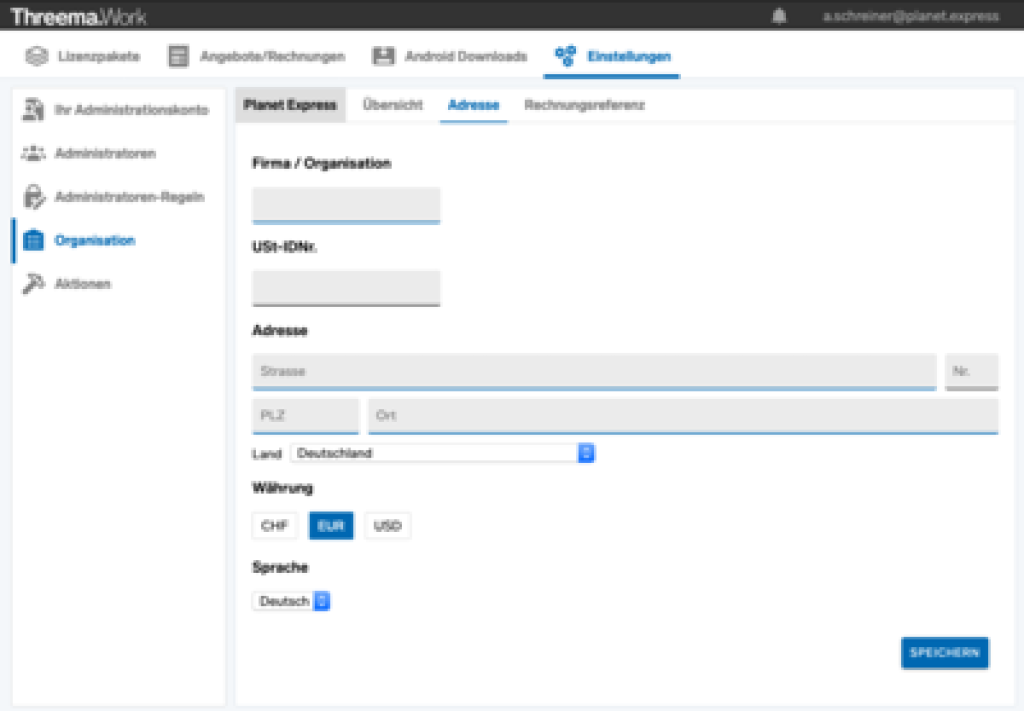Click the notification bell icon

pos(779,16)
